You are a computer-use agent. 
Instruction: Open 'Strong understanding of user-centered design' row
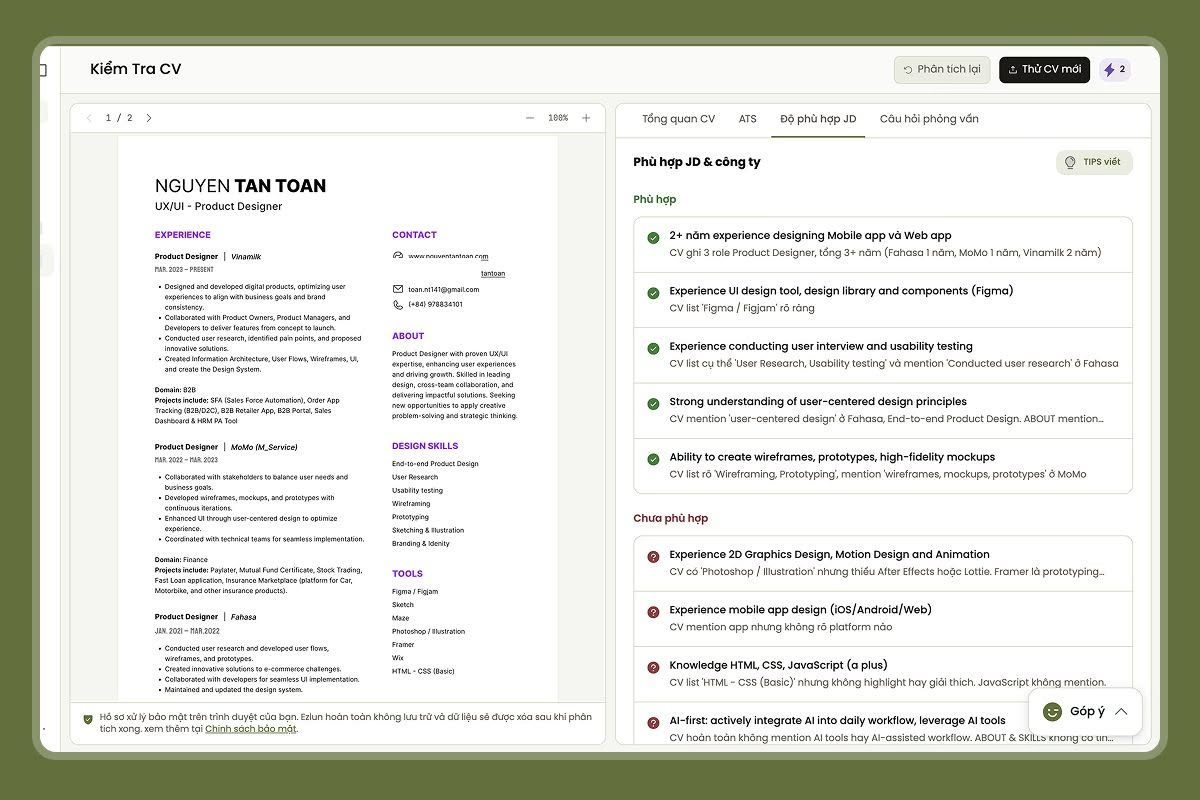click(883, 410)
